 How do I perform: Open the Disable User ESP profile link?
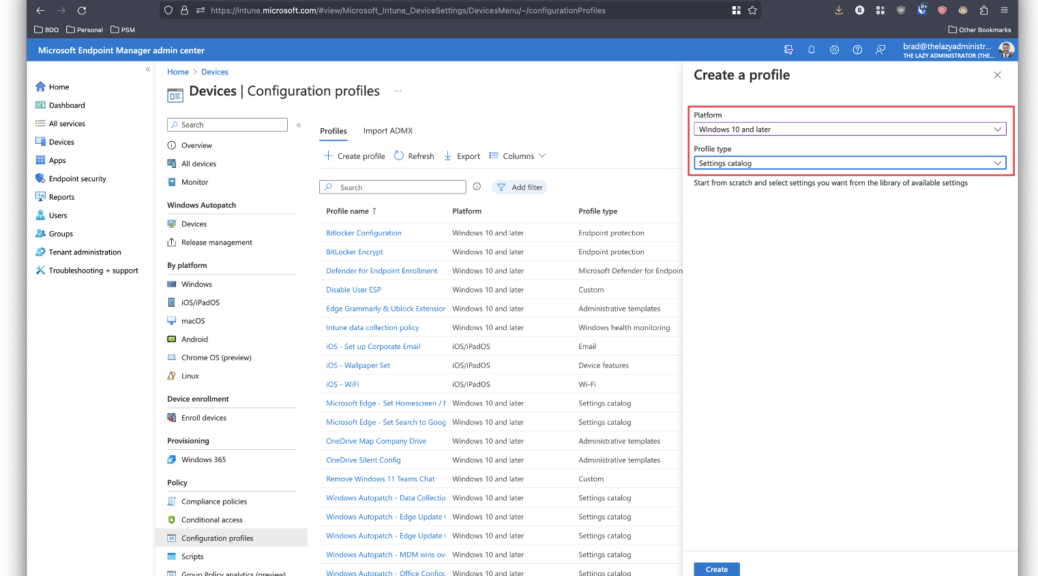tap(354, 290)
